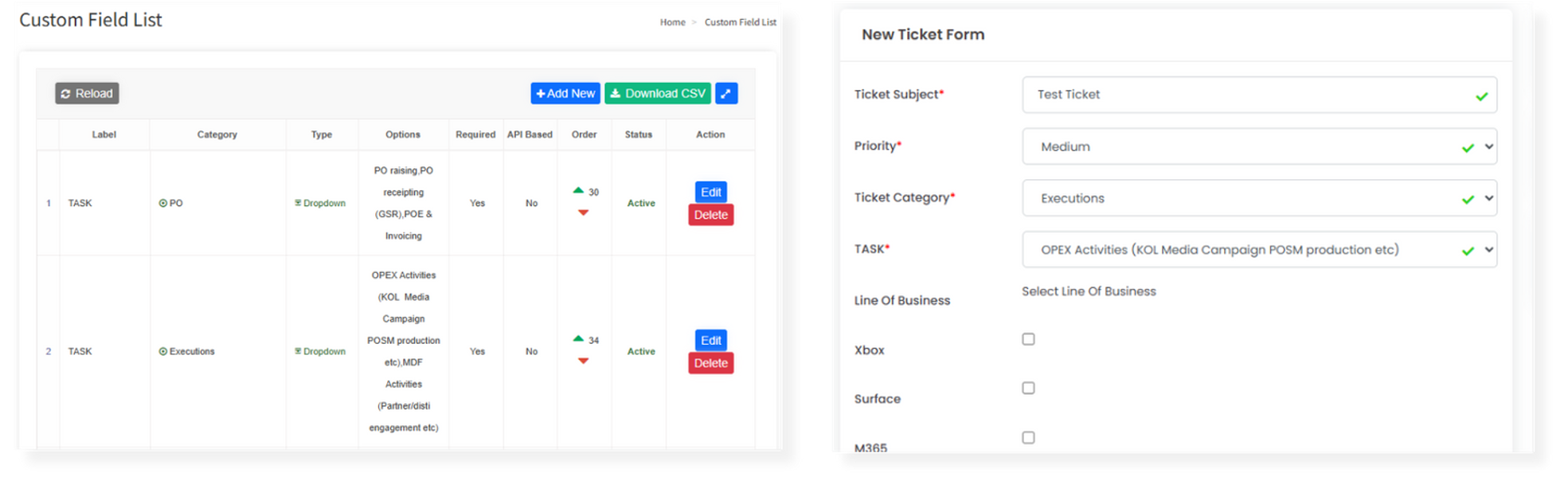Click the Order column header
The image size is (1568, 480).
[584, 135]
